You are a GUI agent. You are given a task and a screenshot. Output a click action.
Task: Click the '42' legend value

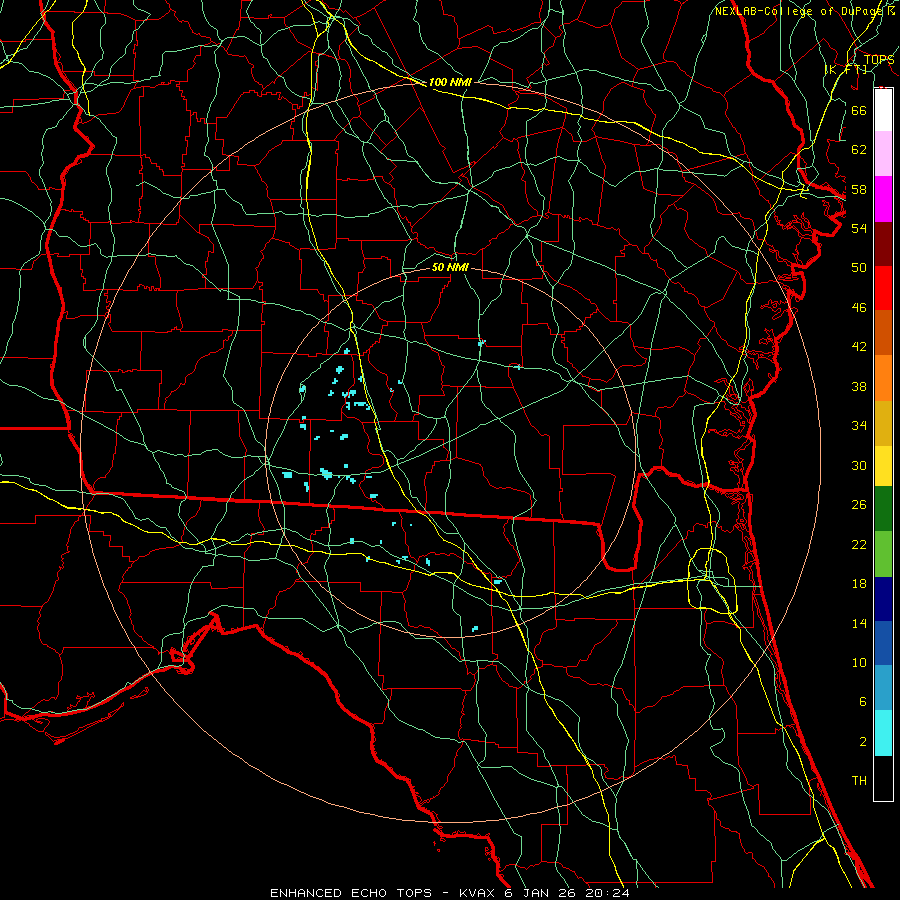(859, 347)
